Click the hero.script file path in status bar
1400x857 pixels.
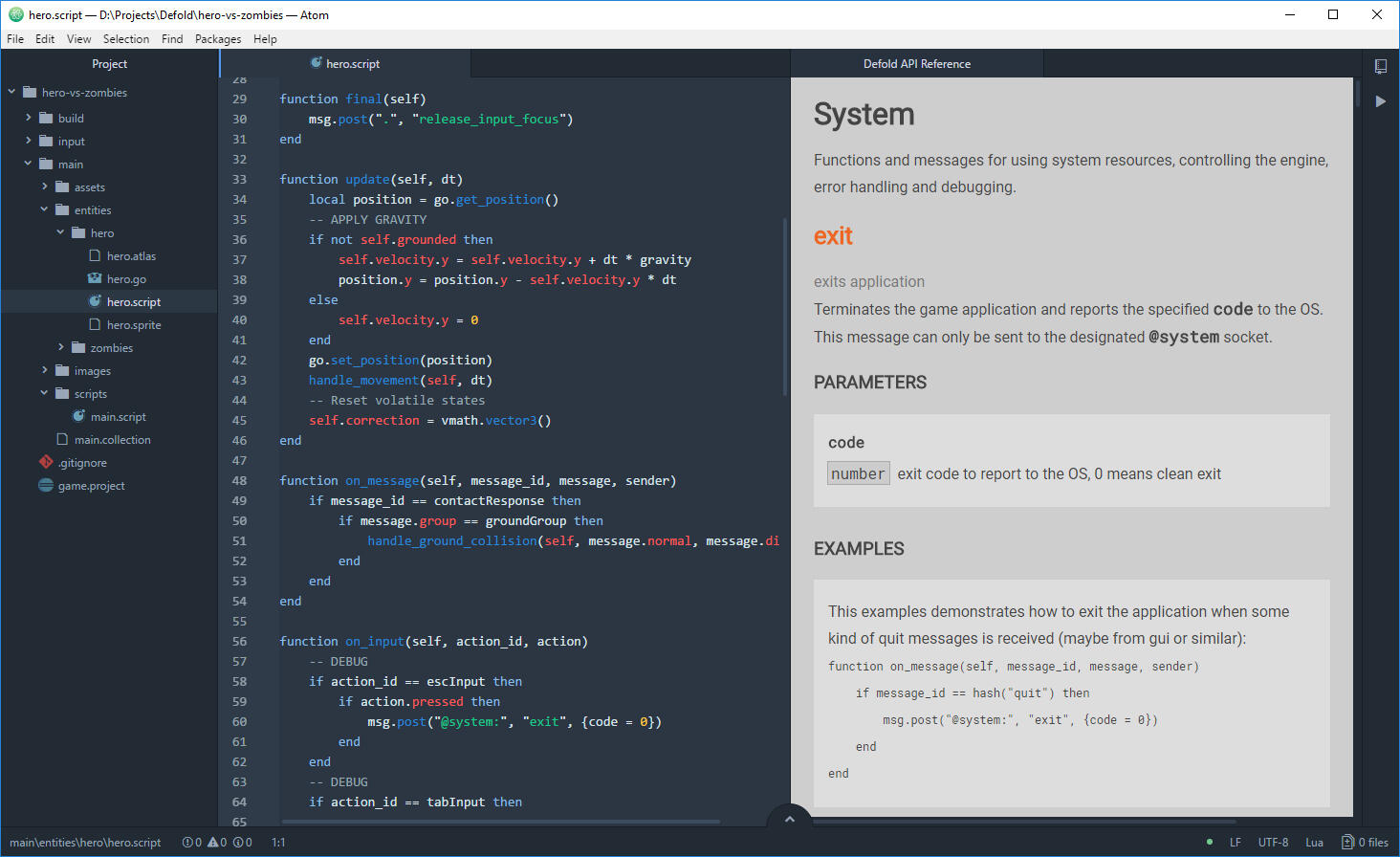[x=84, y=842]
